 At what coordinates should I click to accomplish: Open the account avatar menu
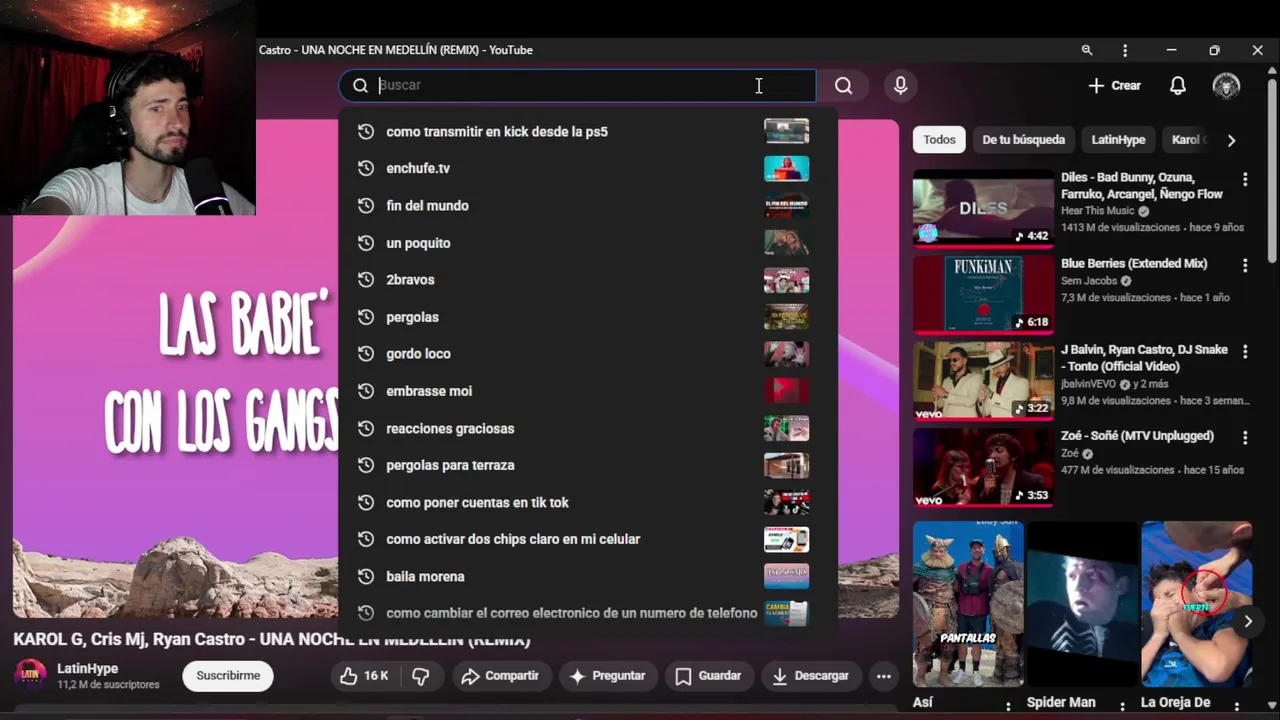click(x=1227, y=86)
